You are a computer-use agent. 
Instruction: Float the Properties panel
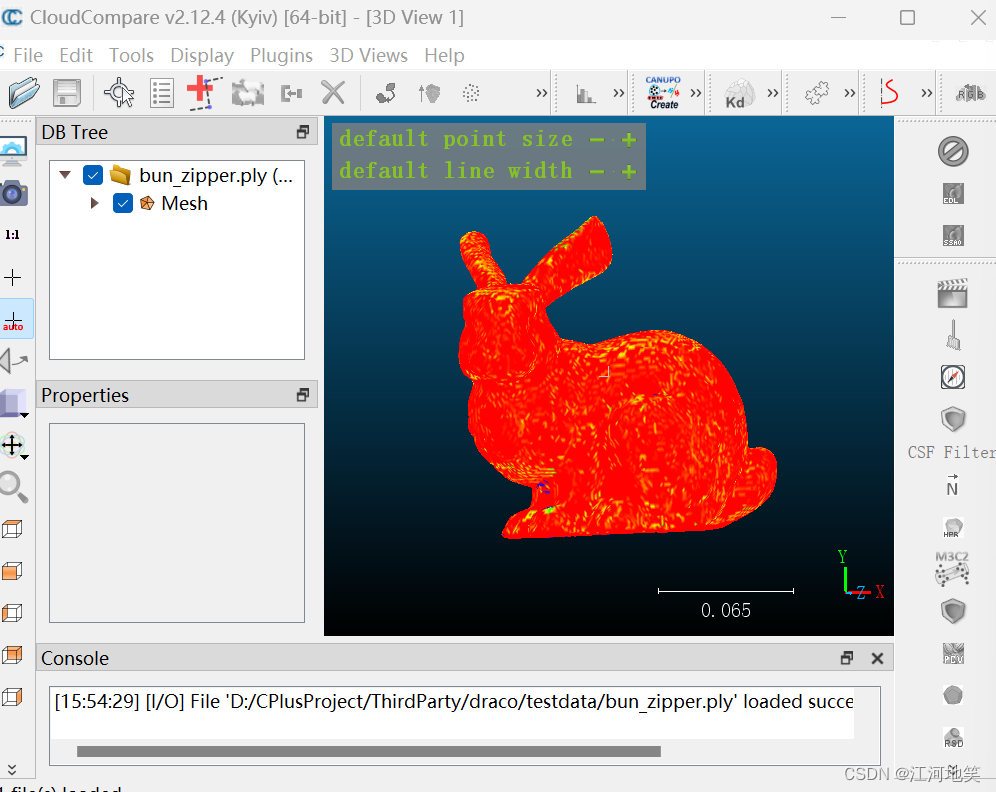tap(303, 395)
